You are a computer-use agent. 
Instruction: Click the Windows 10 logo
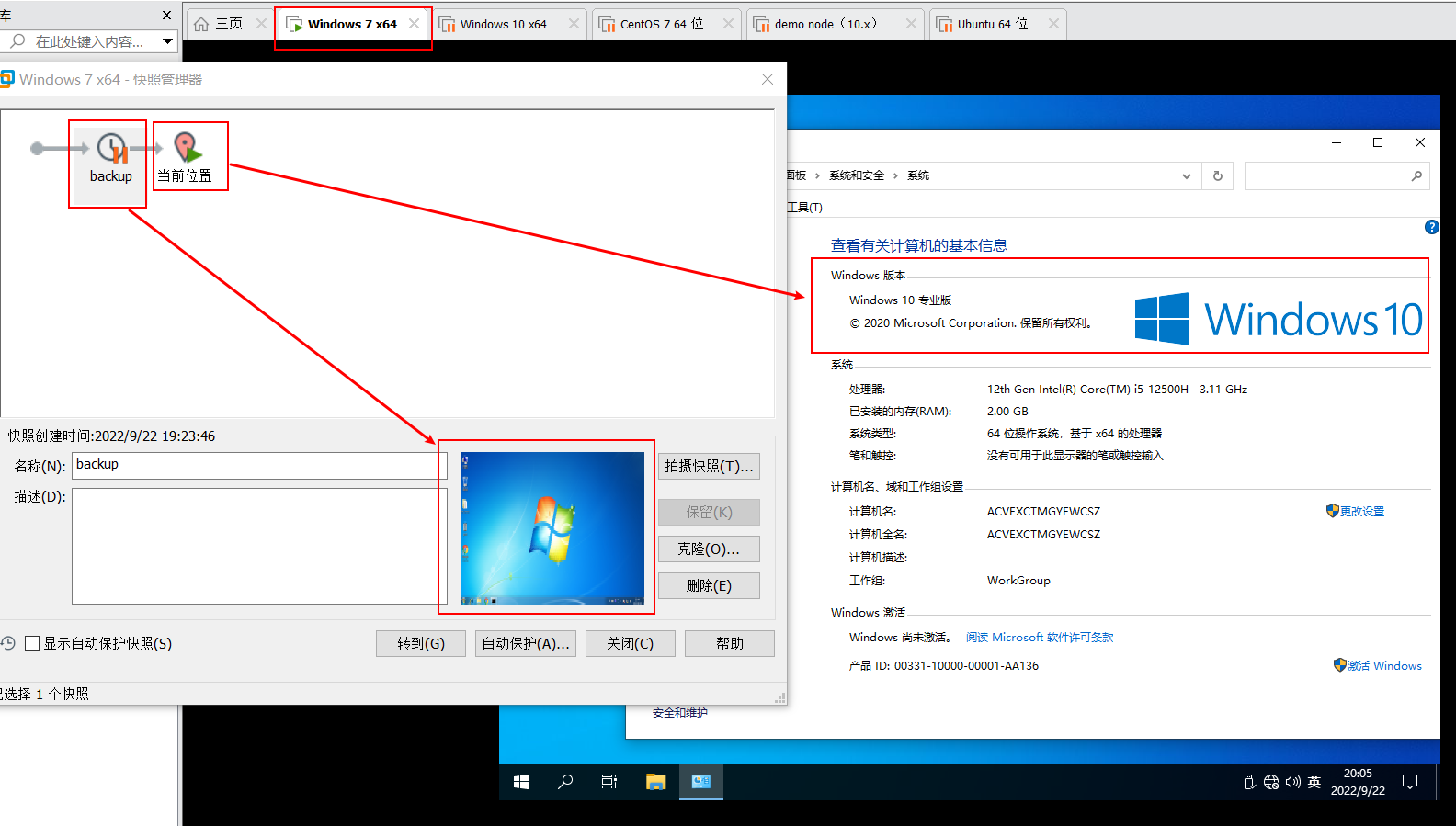(1279, 319)
